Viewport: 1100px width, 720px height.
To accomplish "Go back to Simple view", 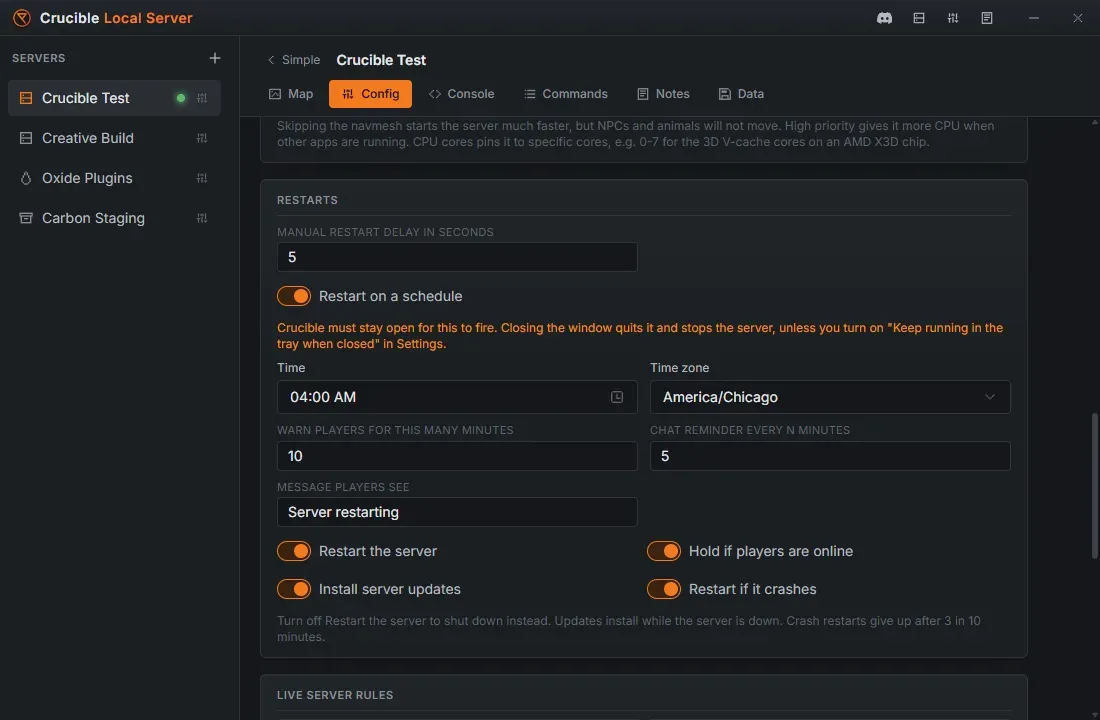I will 293,60.
